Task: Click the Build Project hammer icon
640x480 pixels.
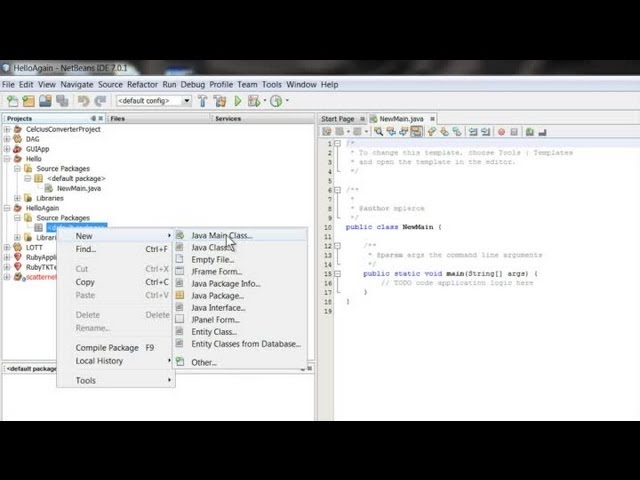Action: pos(202,101)
